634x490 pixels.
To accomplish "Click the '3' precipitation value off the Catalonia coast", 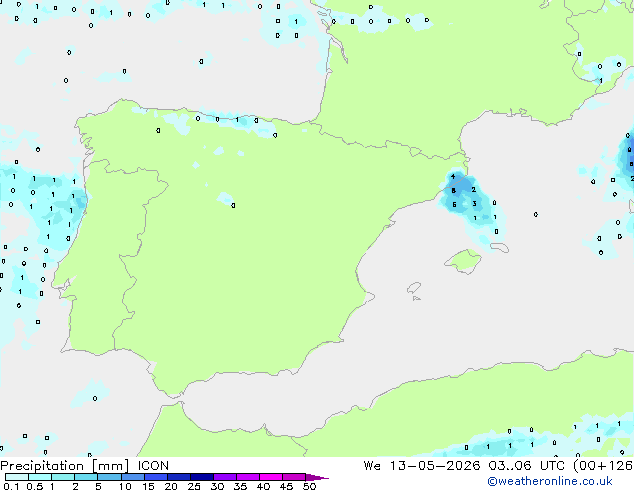I will pyautogui.click(x=474, y=204).
